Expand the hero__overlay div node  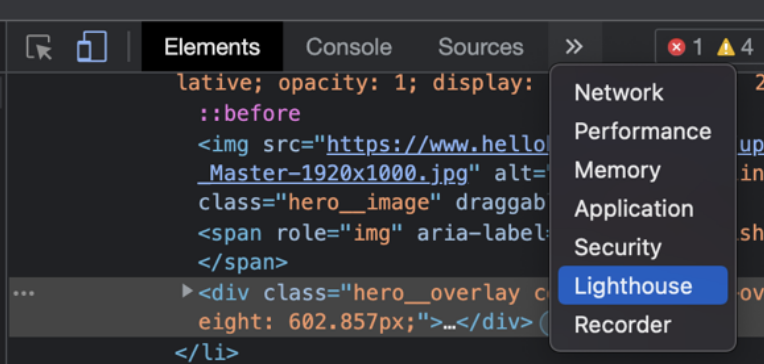point(187,291)
